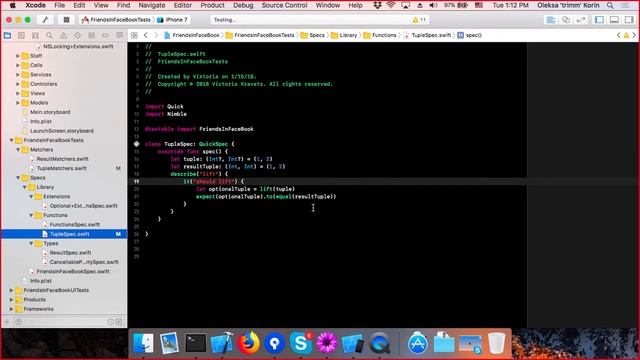Open the Source Control navigator

coord(21,36)
